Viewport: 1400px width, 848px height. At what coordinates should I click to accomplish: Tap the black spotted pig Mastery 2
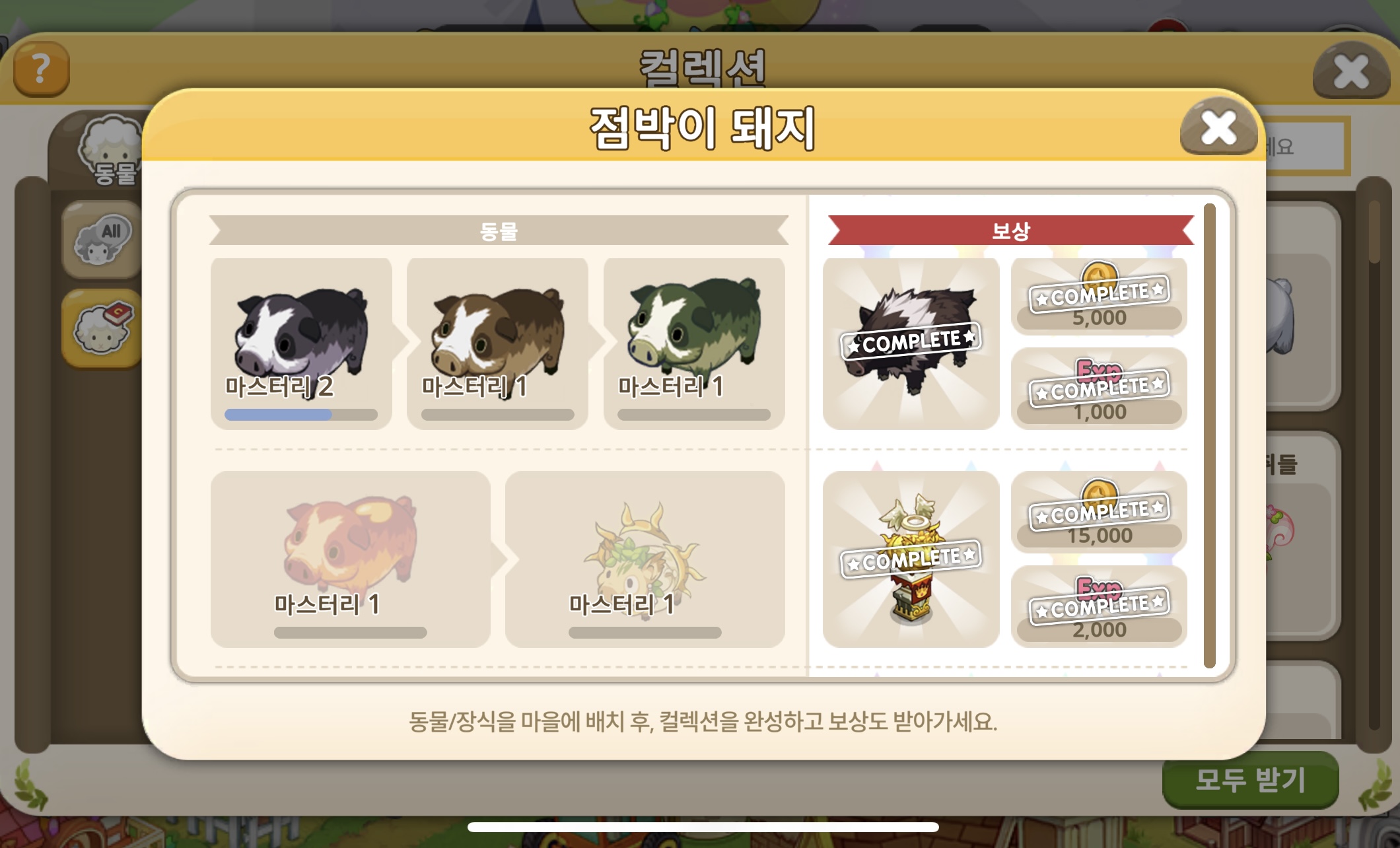pyautogui.click(x=301, y=343)
